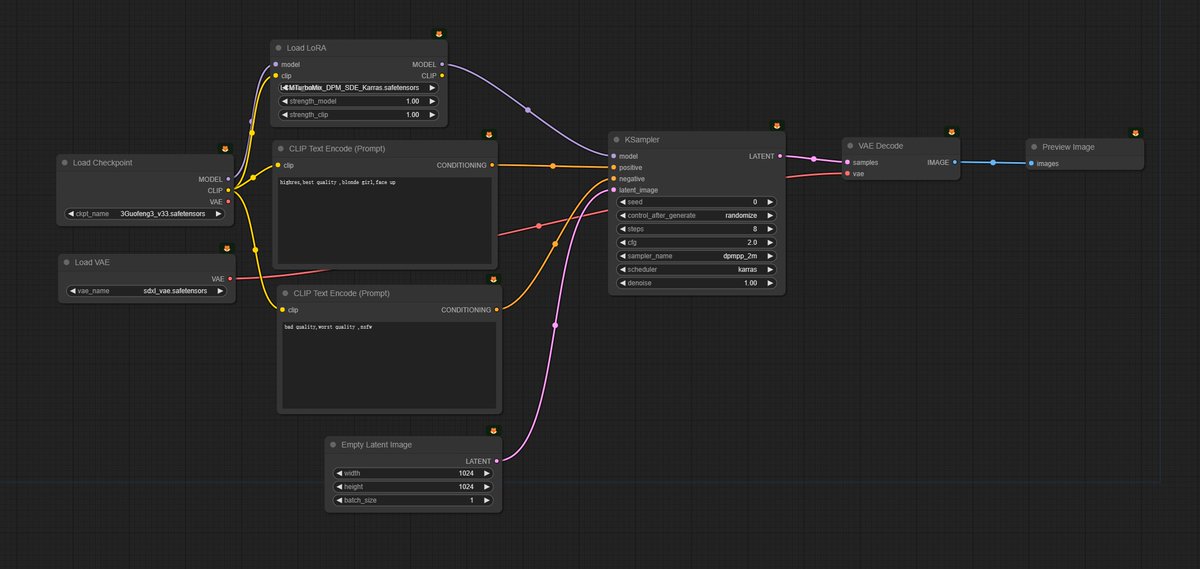Click the VAE output port on Load VAE

coord(230,279)
